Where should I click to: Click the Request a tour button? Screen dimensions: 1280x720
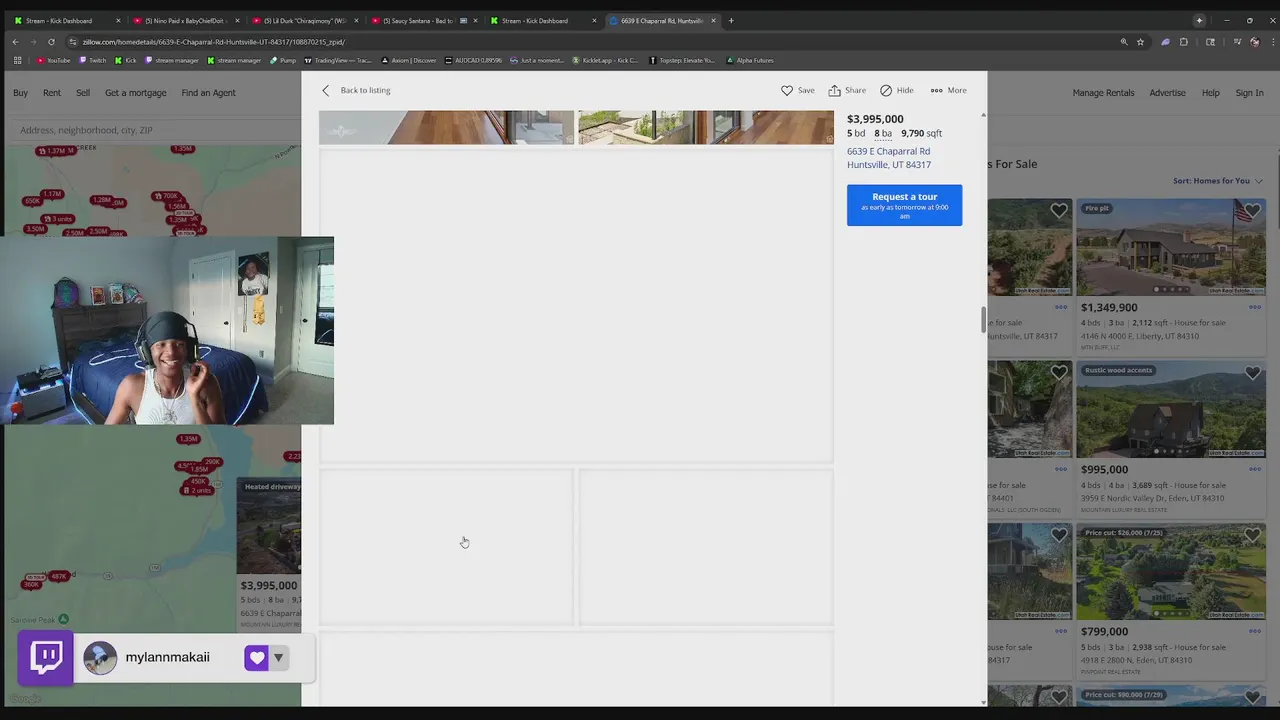click(904, 205)
